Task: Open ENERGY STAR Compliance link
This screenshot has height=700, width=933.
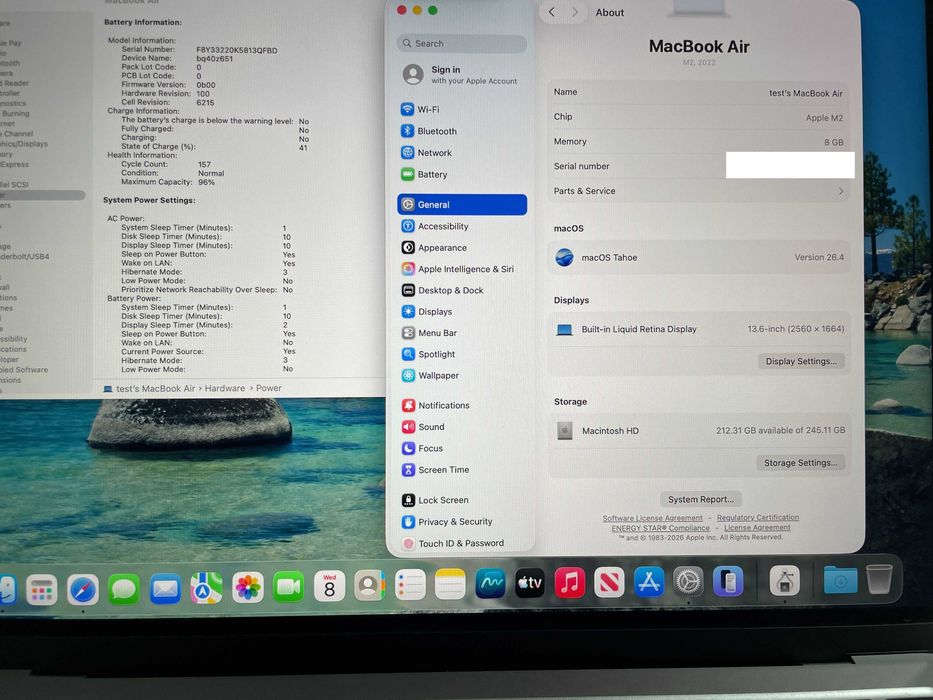Action: click(660, 528)
